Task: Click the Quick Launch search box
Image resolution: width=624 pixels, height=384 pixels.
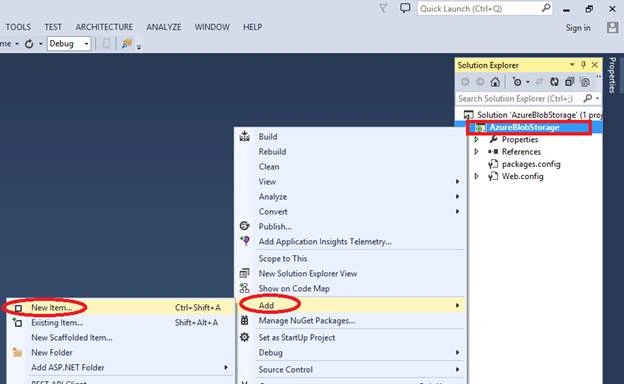Action: (x=484, y=8)
